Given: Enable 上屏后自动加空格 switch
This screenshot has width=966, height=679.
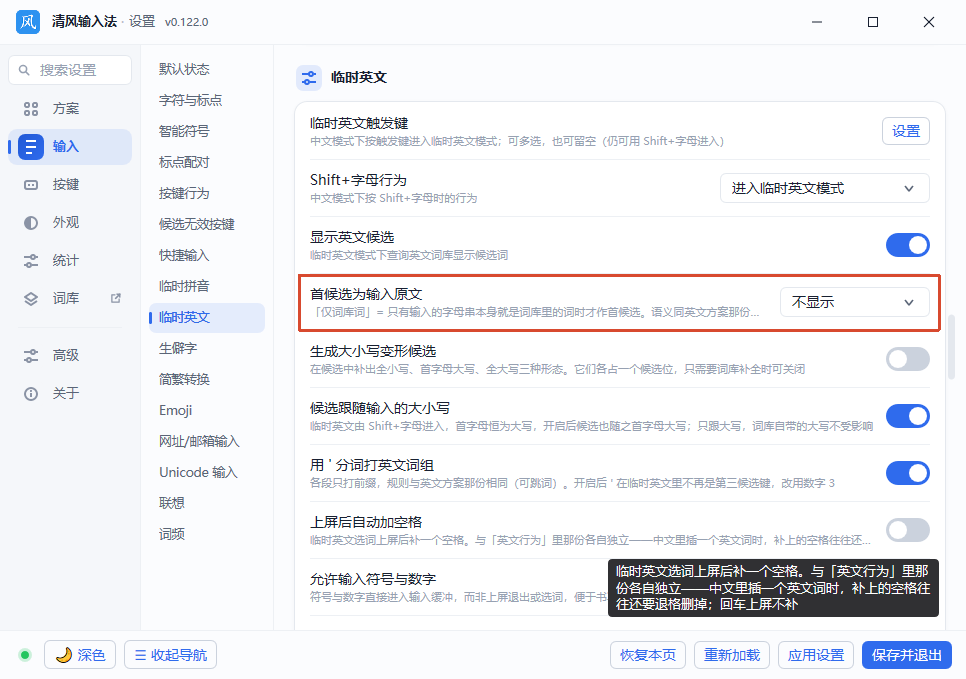Looking at the screenshot, I should coord(907,530).
